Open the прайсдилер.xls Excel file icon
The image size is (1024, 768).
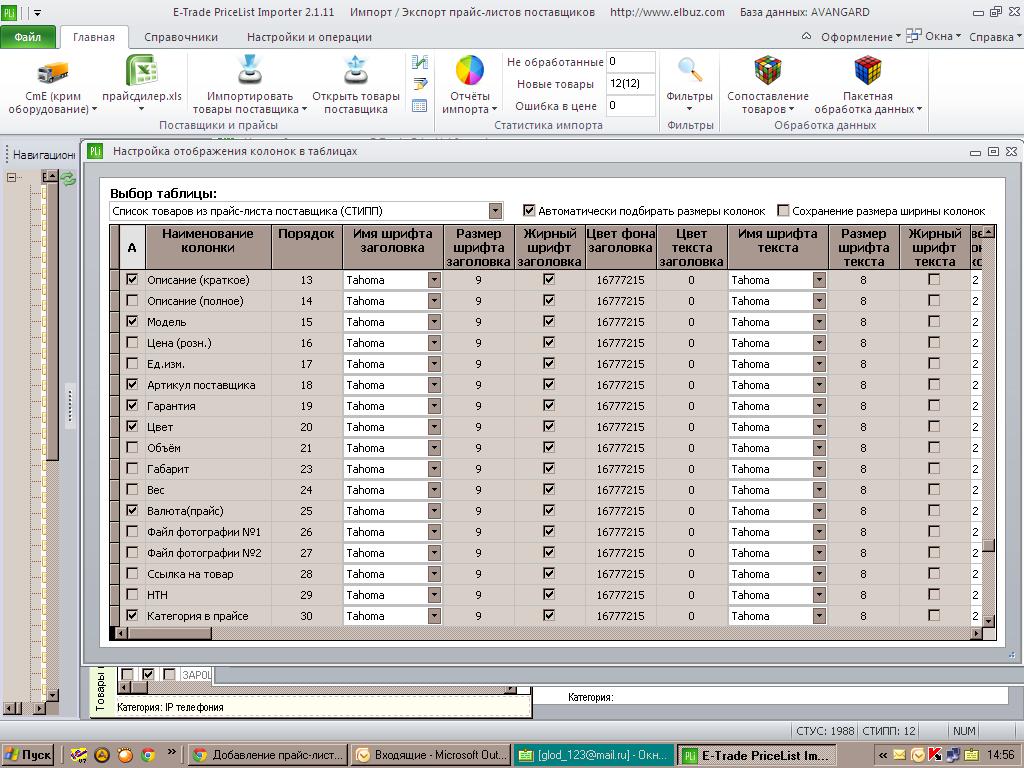point(142,71)
